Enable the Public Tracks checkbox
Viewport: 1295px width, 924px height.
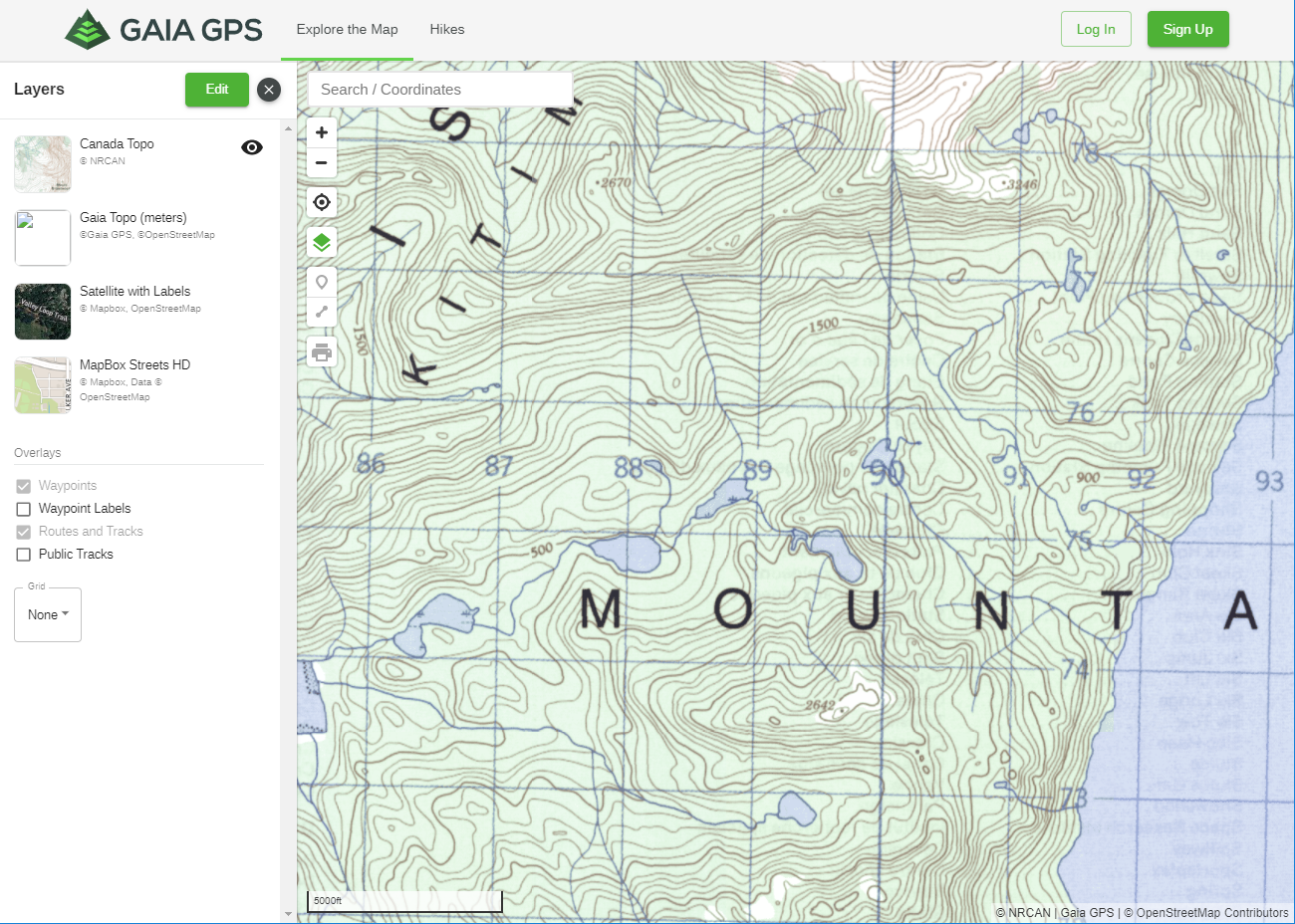tap(24, 555)
